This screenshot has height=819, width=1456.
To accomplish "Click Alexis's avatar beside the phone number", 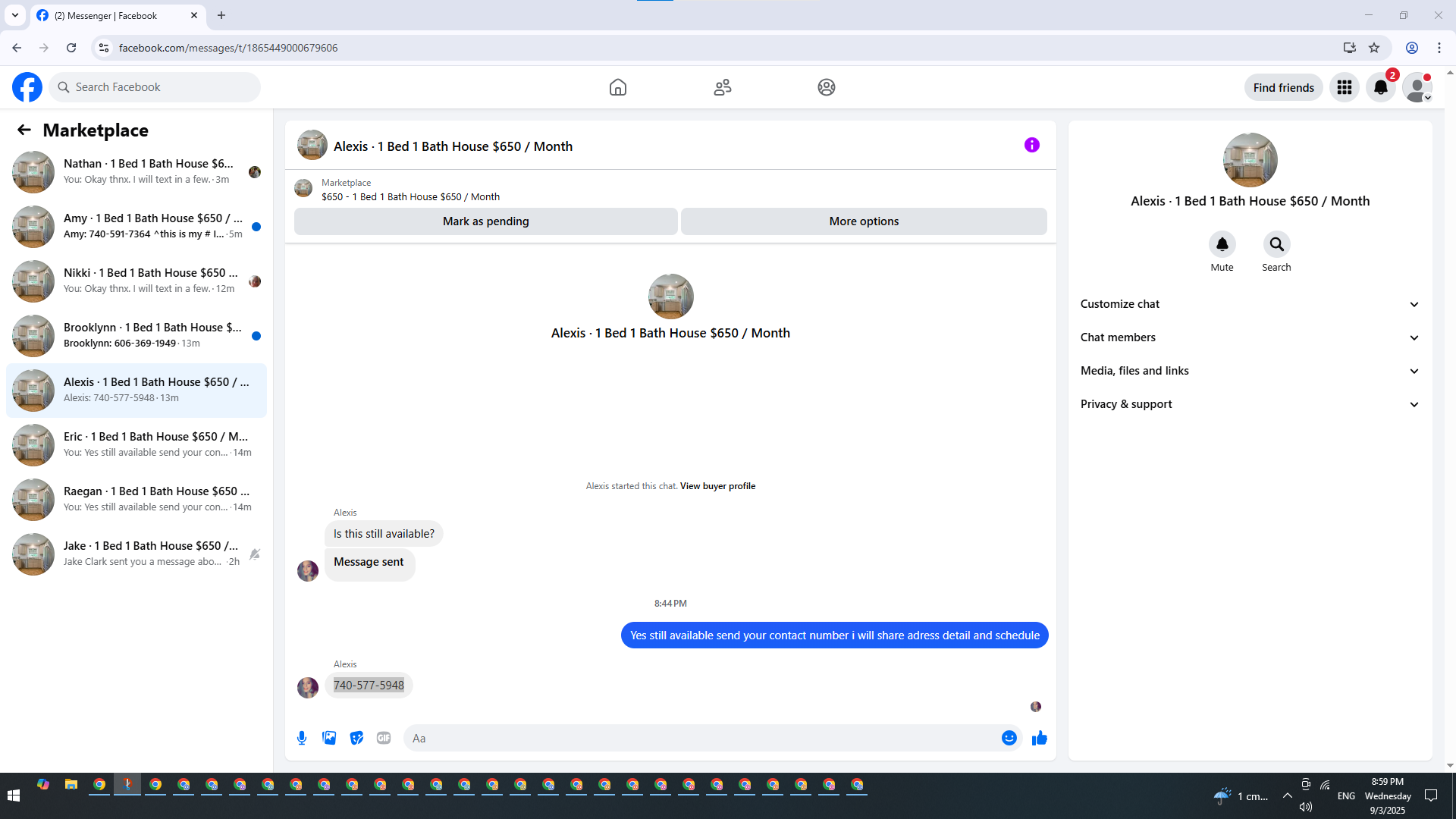I will (308, 688).
